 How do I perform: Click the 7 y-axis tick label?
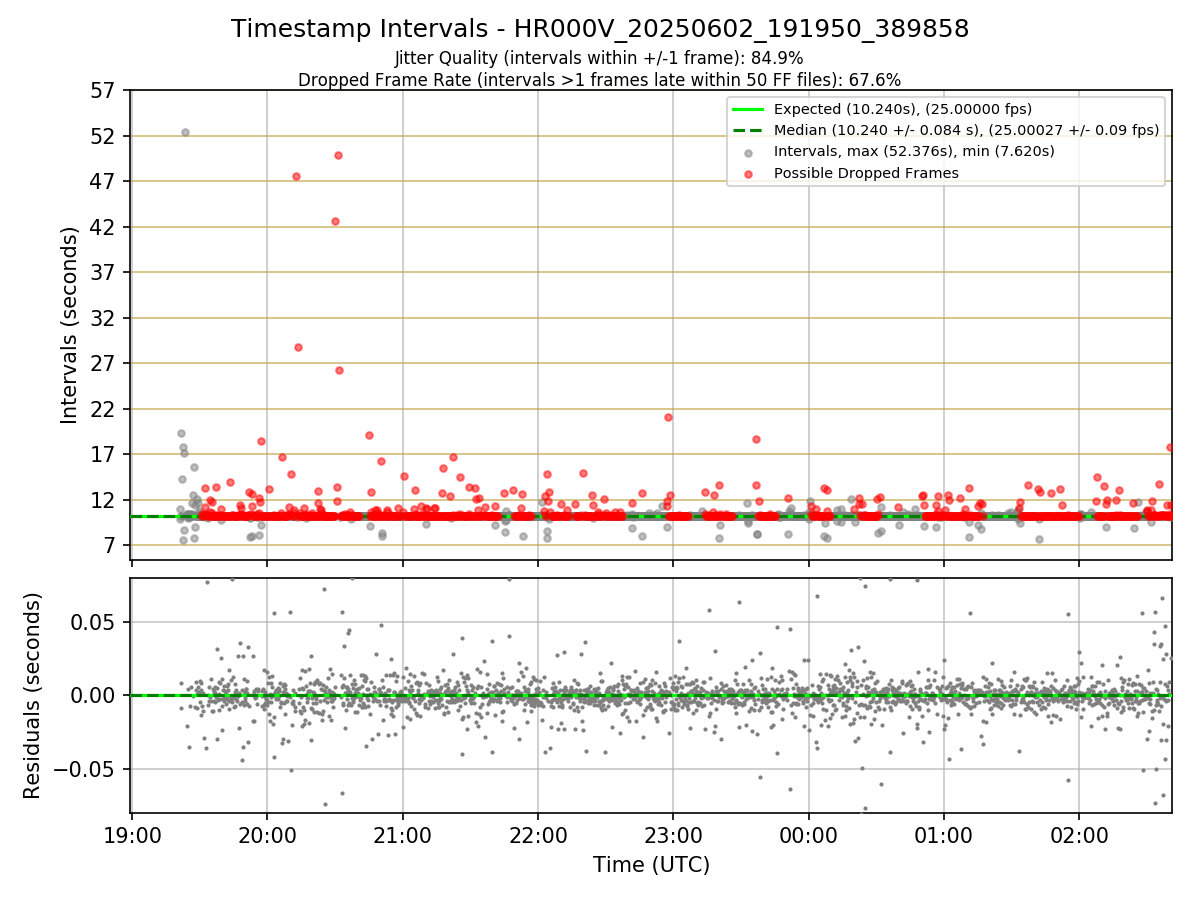(110, 545)
